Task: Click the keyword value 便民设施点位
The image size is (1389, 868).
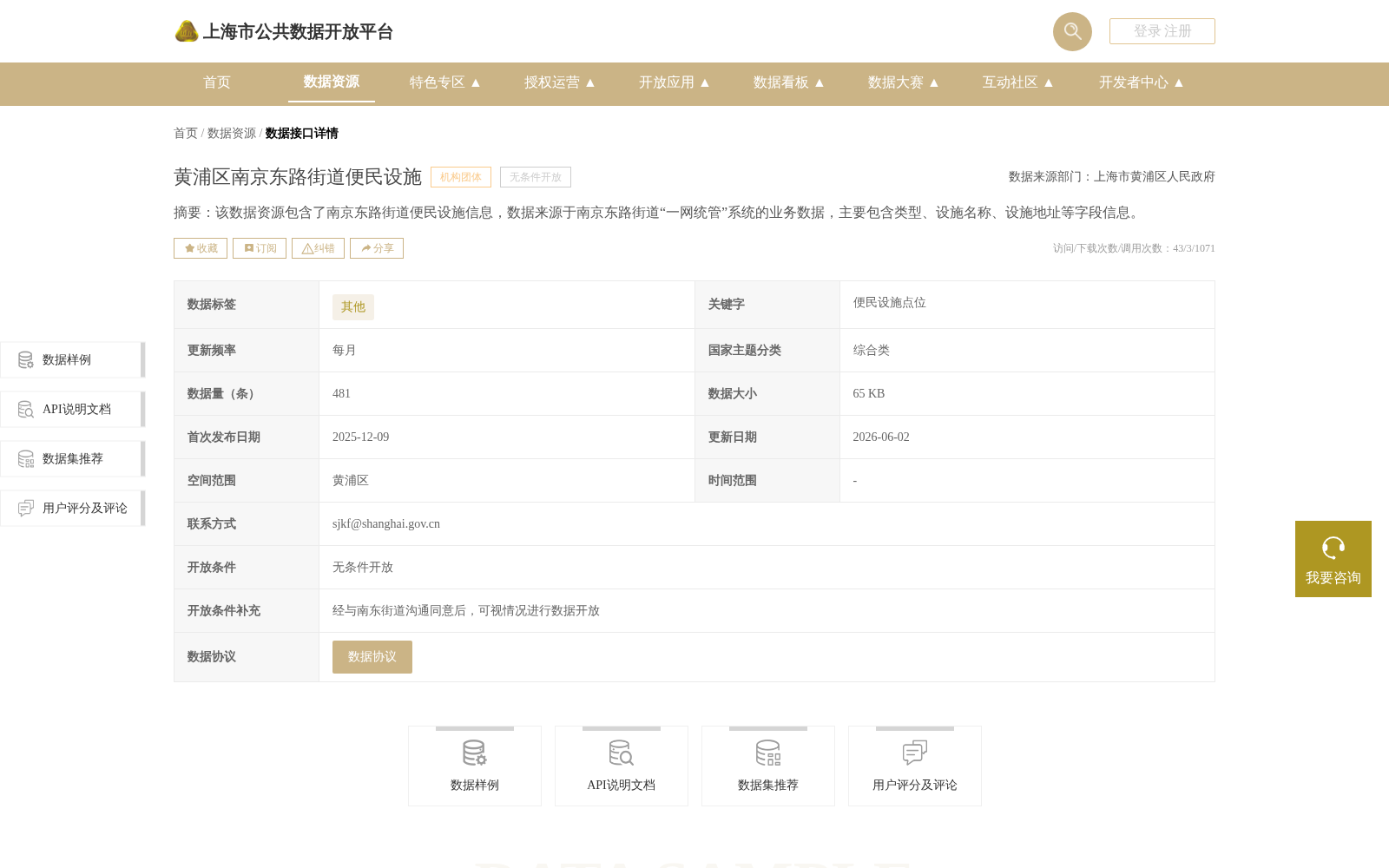Action: (x=890, y=303)
